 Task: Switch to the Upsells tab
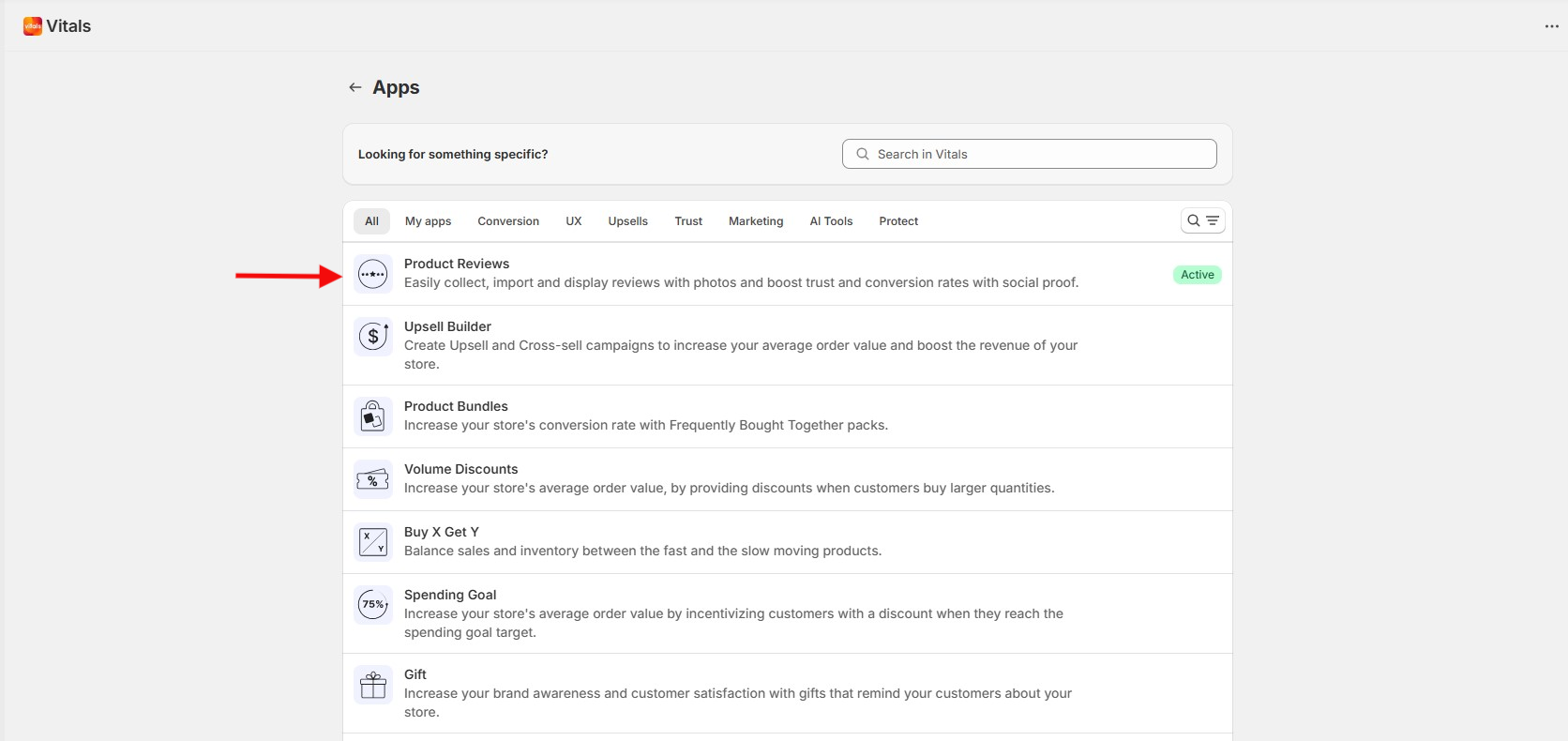[627, 221]
